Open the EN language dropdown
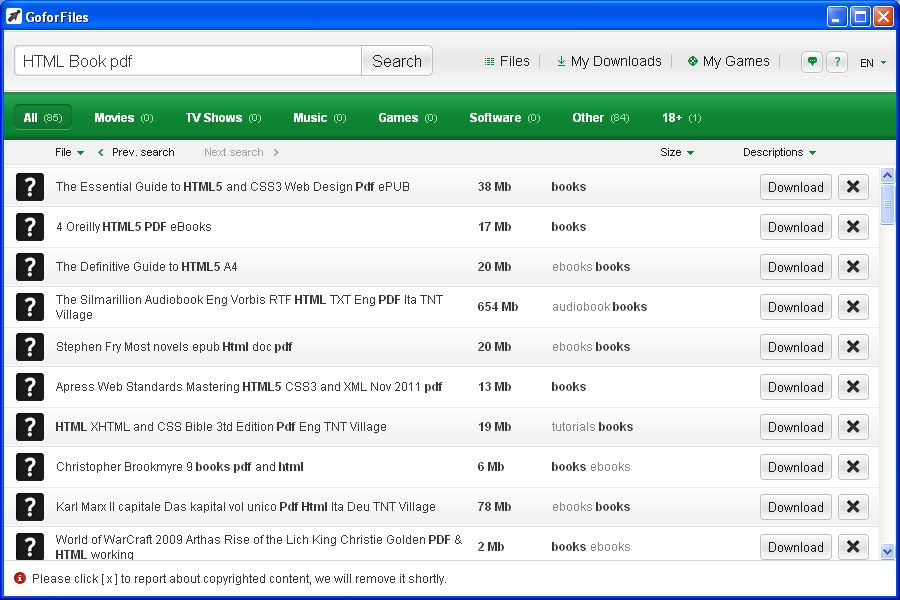900x600 pixels. [873, 63]
